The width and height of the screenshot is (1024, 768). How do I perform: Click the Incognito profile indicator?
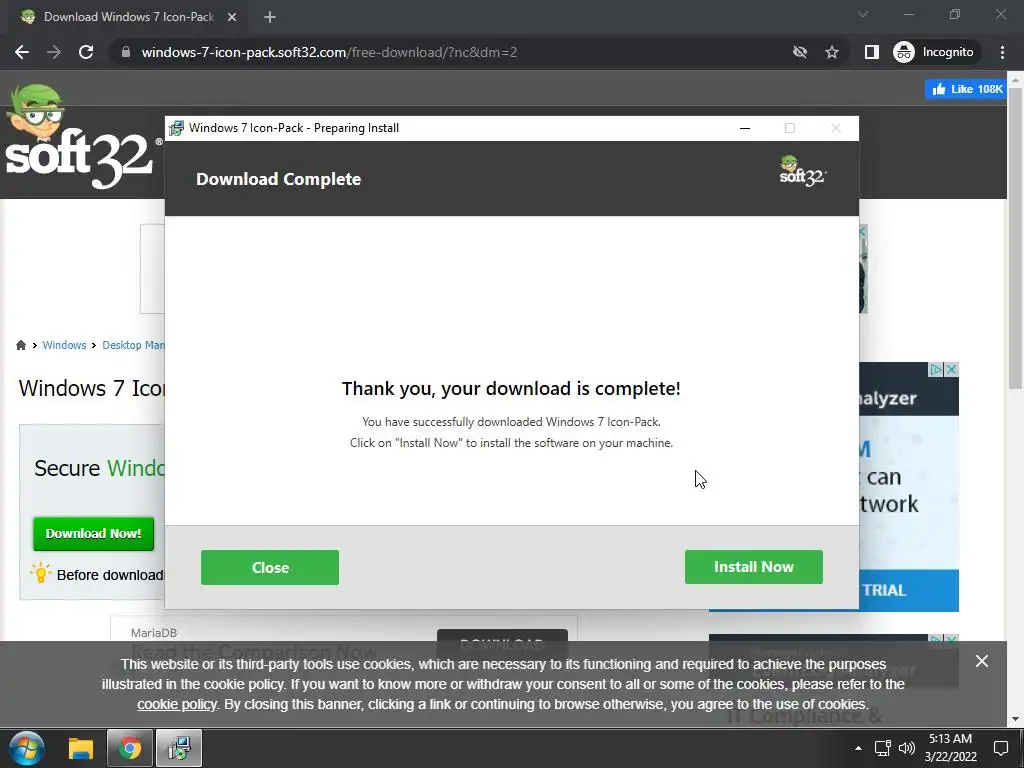tap(935, 52)
